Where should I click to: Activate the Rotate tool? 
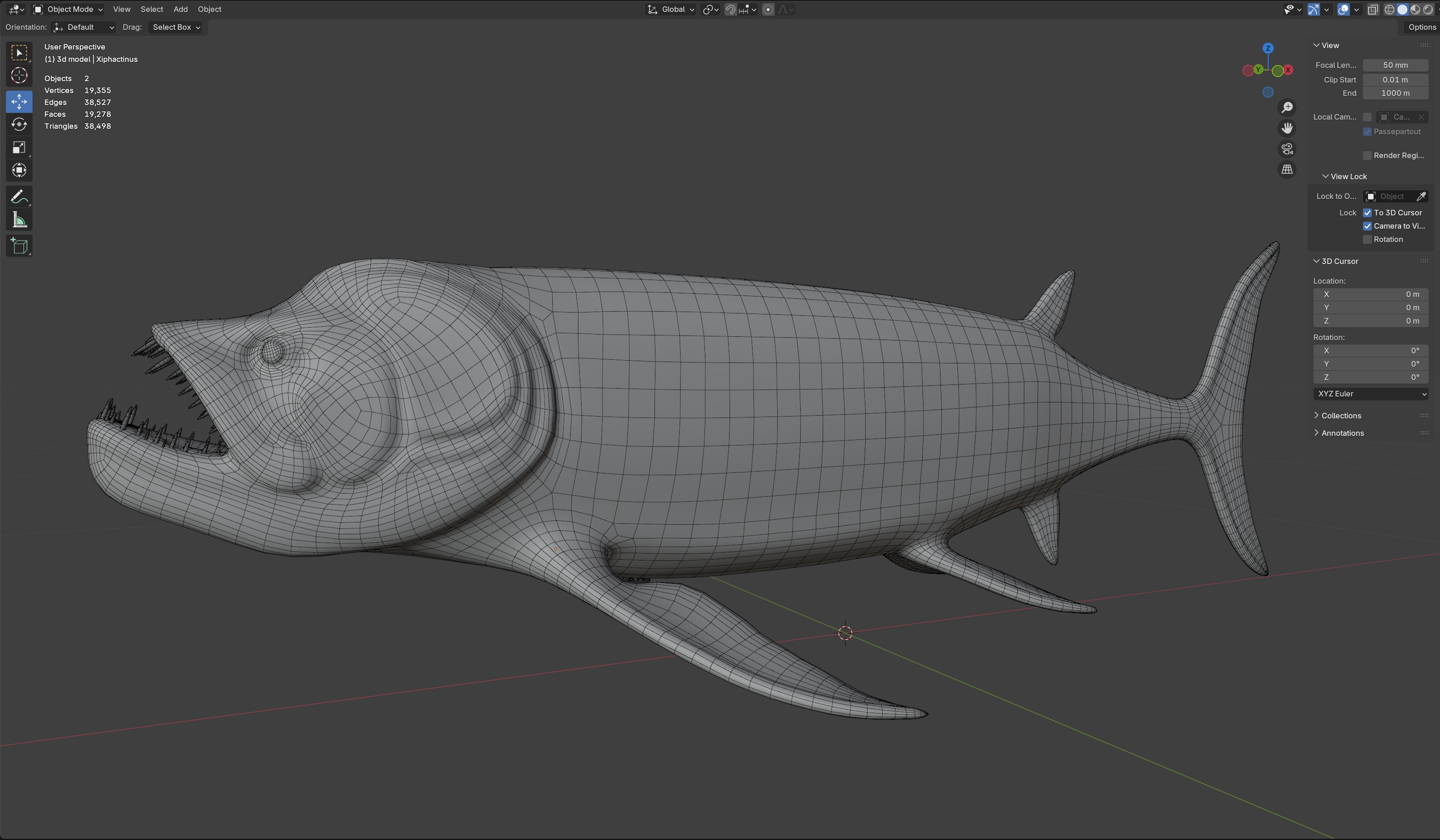point(19,125)
